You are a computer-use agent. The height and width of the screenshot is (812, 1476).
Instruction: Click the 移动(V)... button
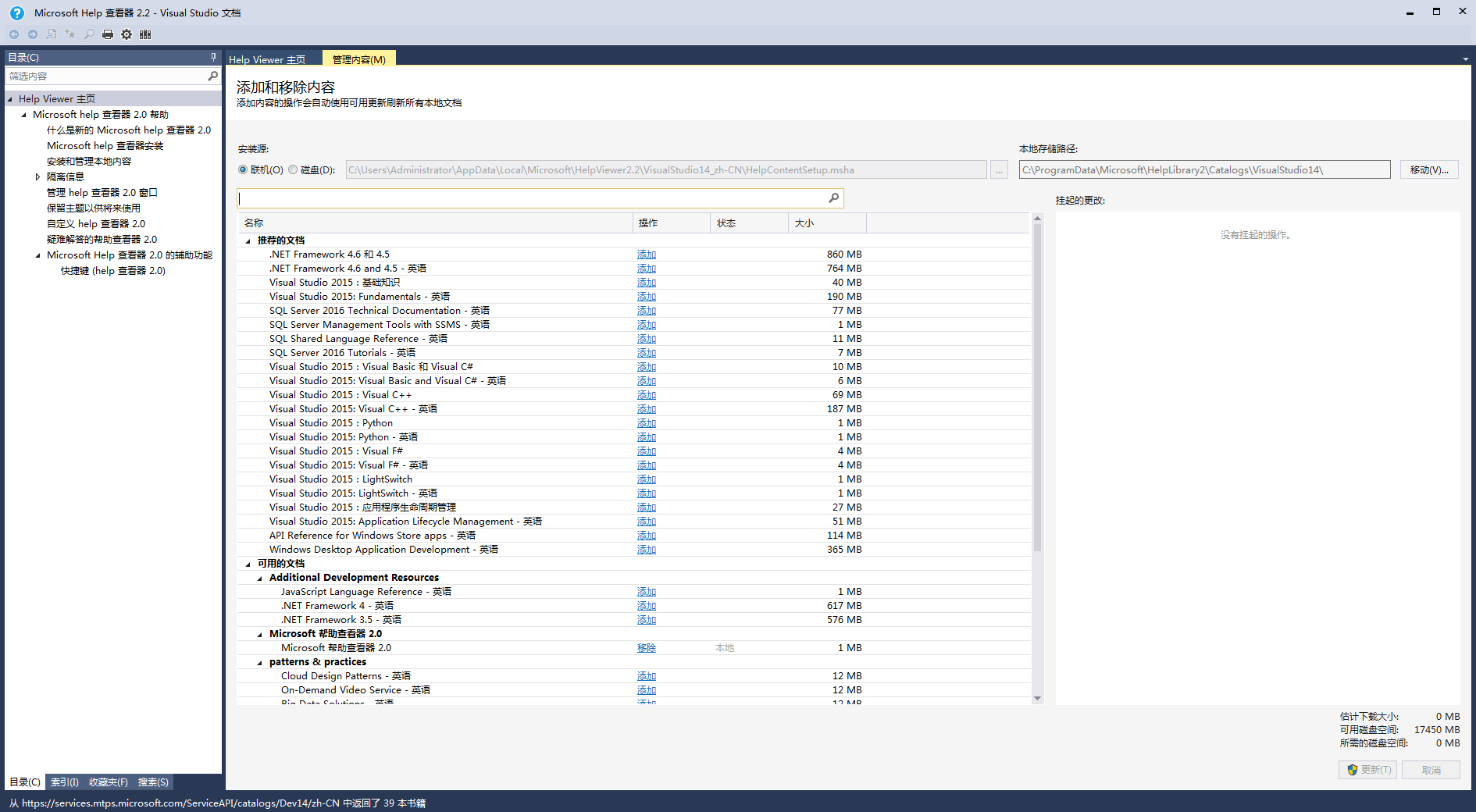tap(1428, 169)
